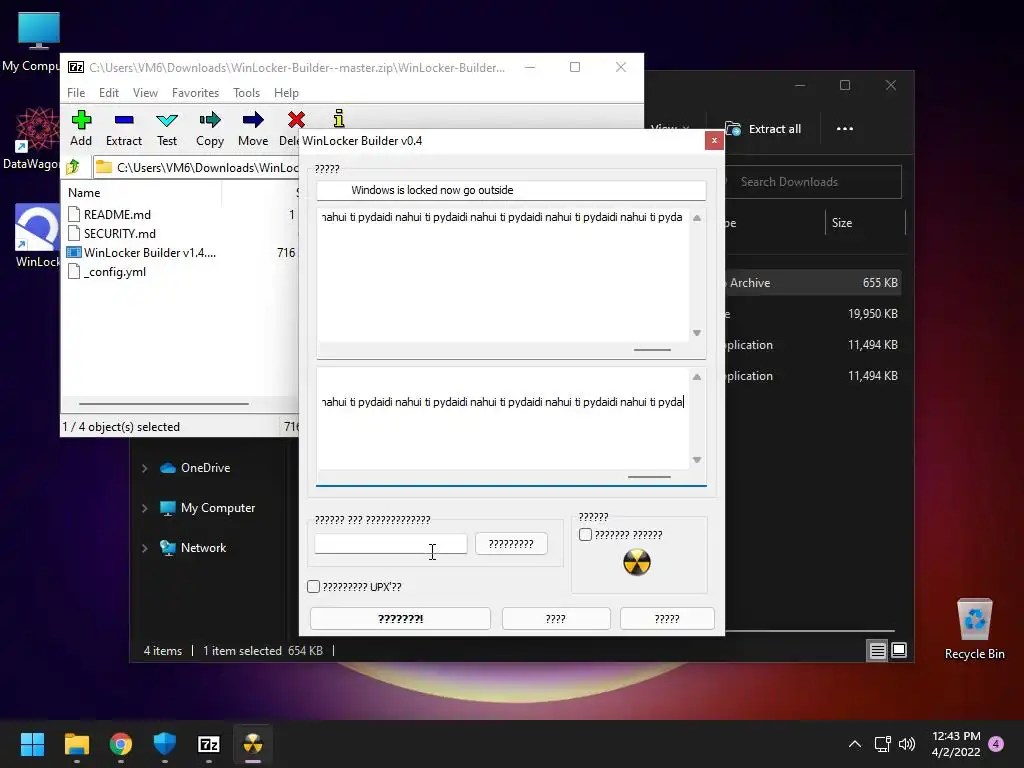Click upper text area's scroll down arrow
This screenshot has width=1024, height=768.
point(697,333)
